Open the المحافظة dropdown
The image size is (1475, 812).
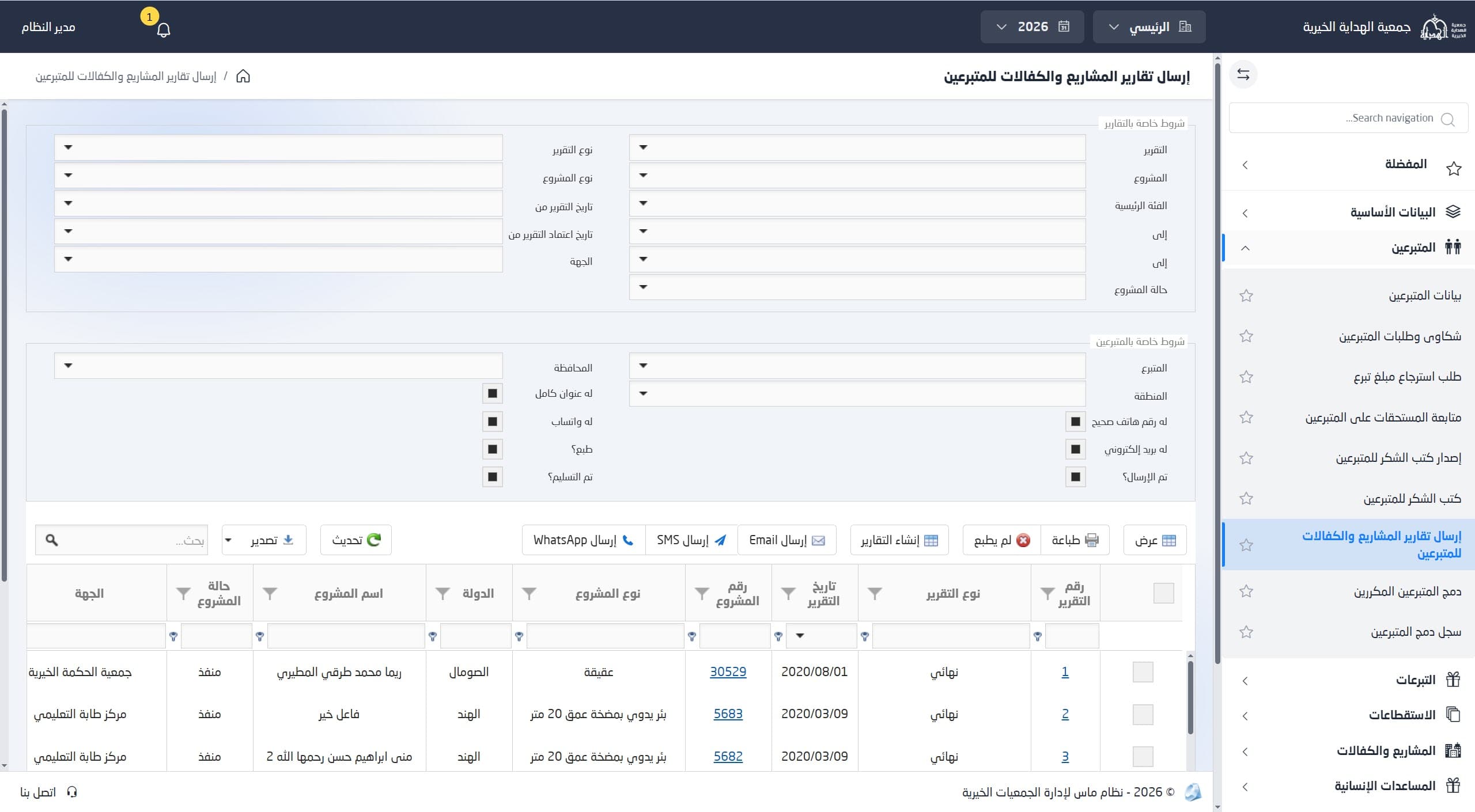[x=278, y=366]
